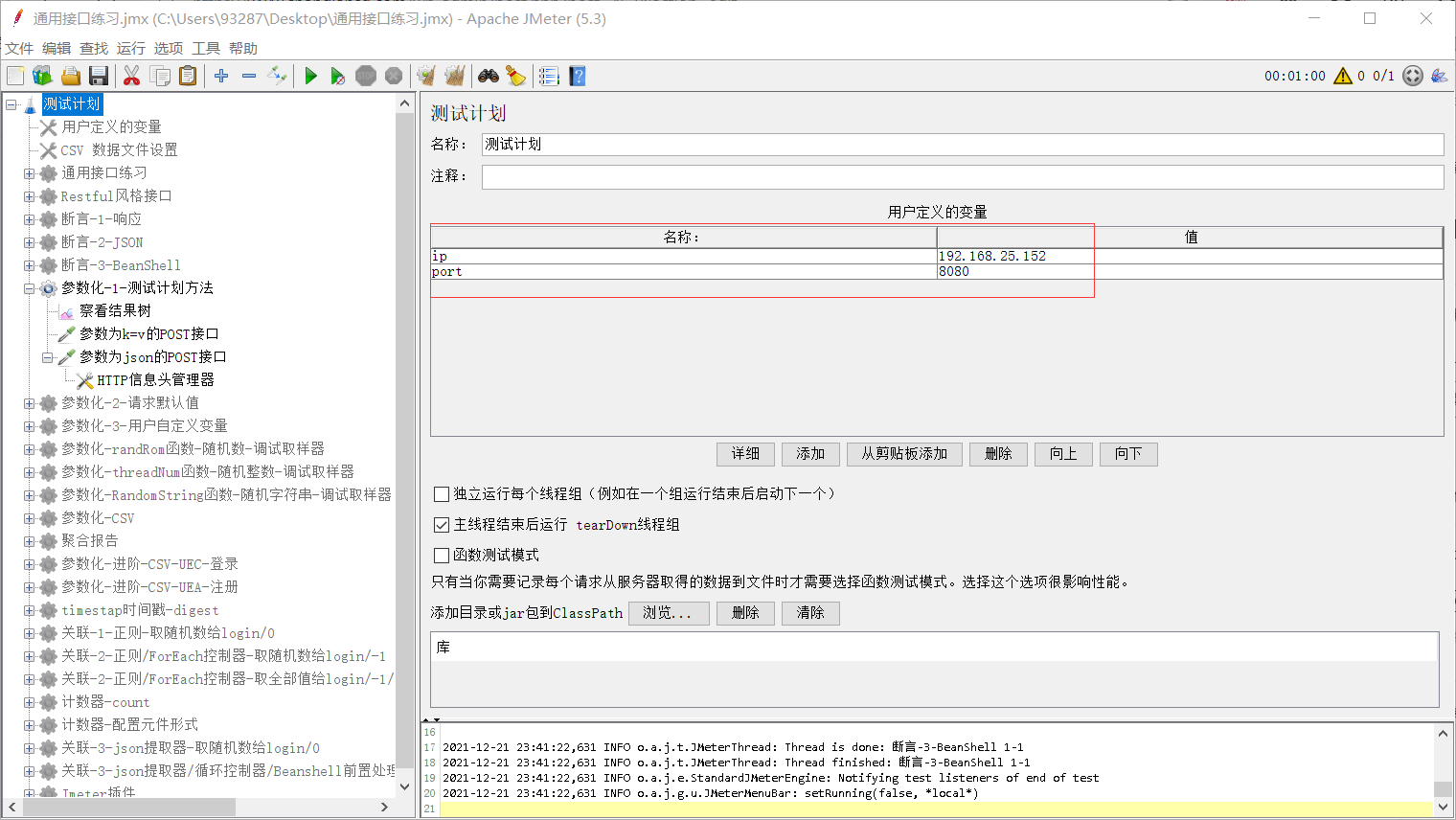Open the 查找 menu
The height and width of the screenshot is (820, 1456).
(94, 49)
